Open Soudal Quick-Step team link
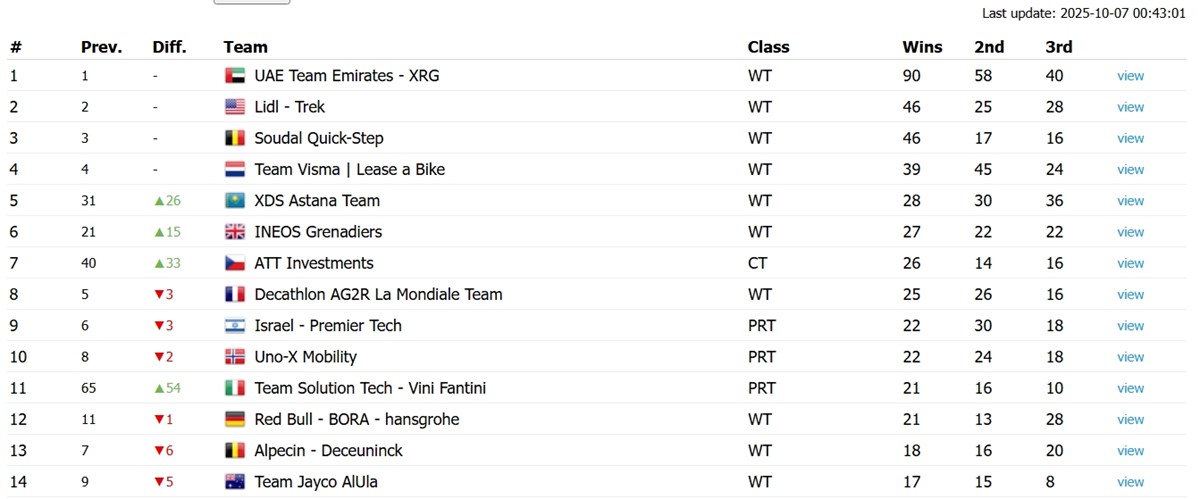The width and height of the screenshot is (1200, 499). click(x=318, y=138)
